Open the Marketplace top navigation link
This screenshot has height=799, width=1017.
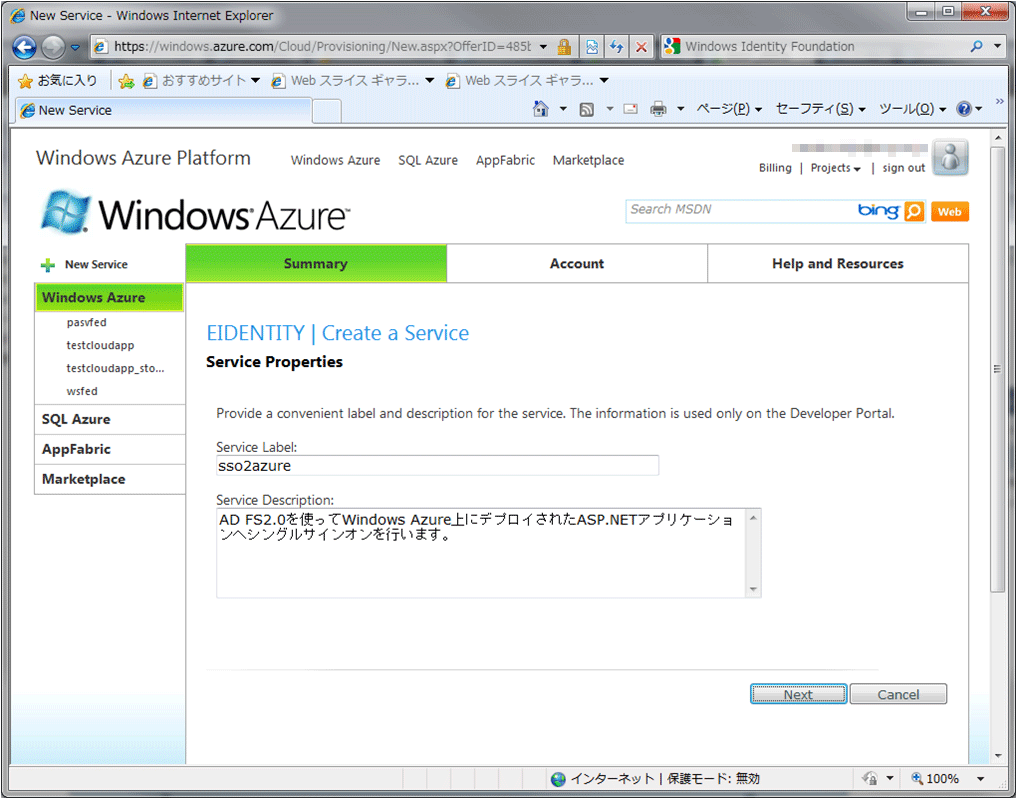coord(588,160)
